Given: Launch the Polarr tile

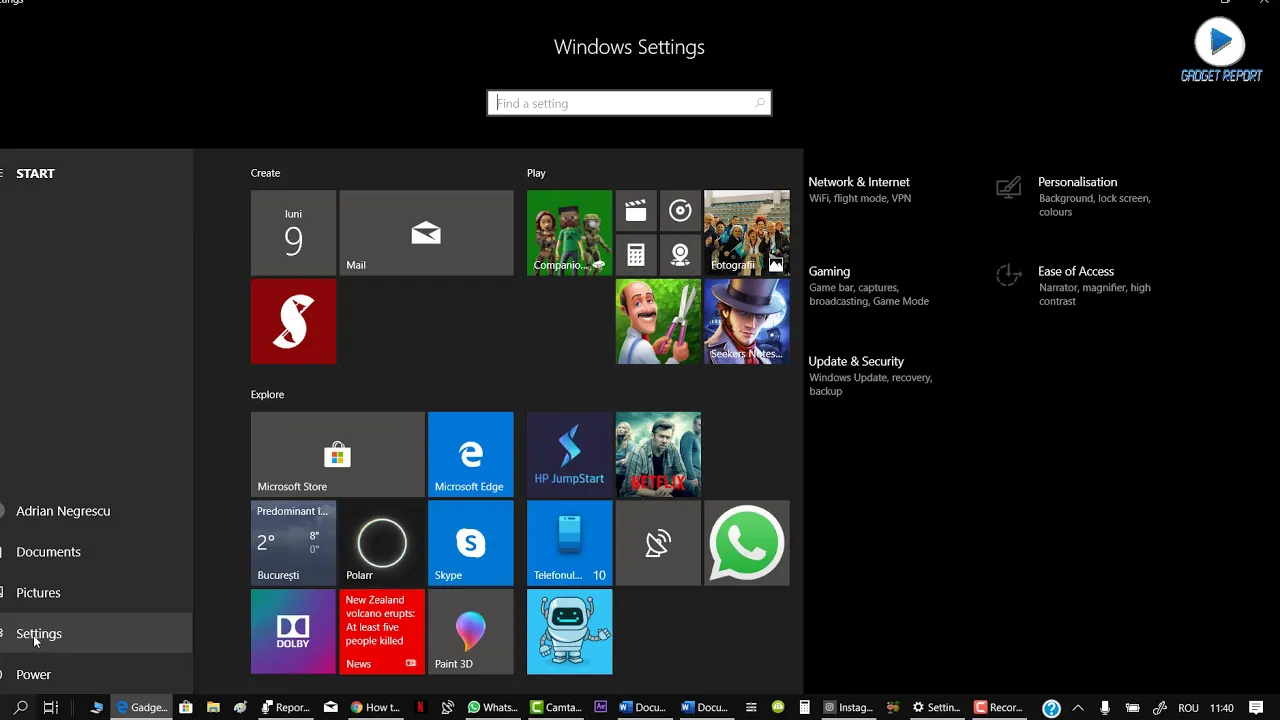Looking at the screenshot, I should point(381,543).
